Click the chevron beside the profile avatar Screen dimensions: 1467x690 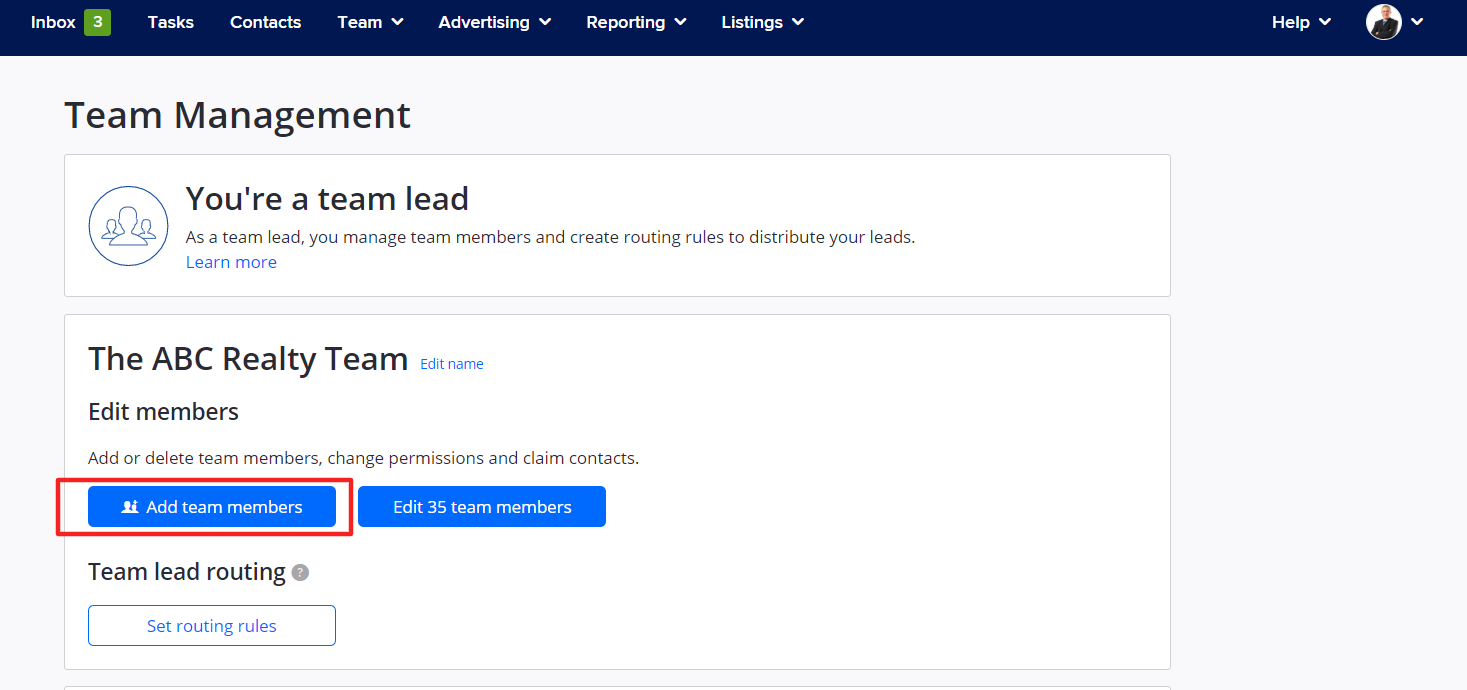coord(1417,22)
